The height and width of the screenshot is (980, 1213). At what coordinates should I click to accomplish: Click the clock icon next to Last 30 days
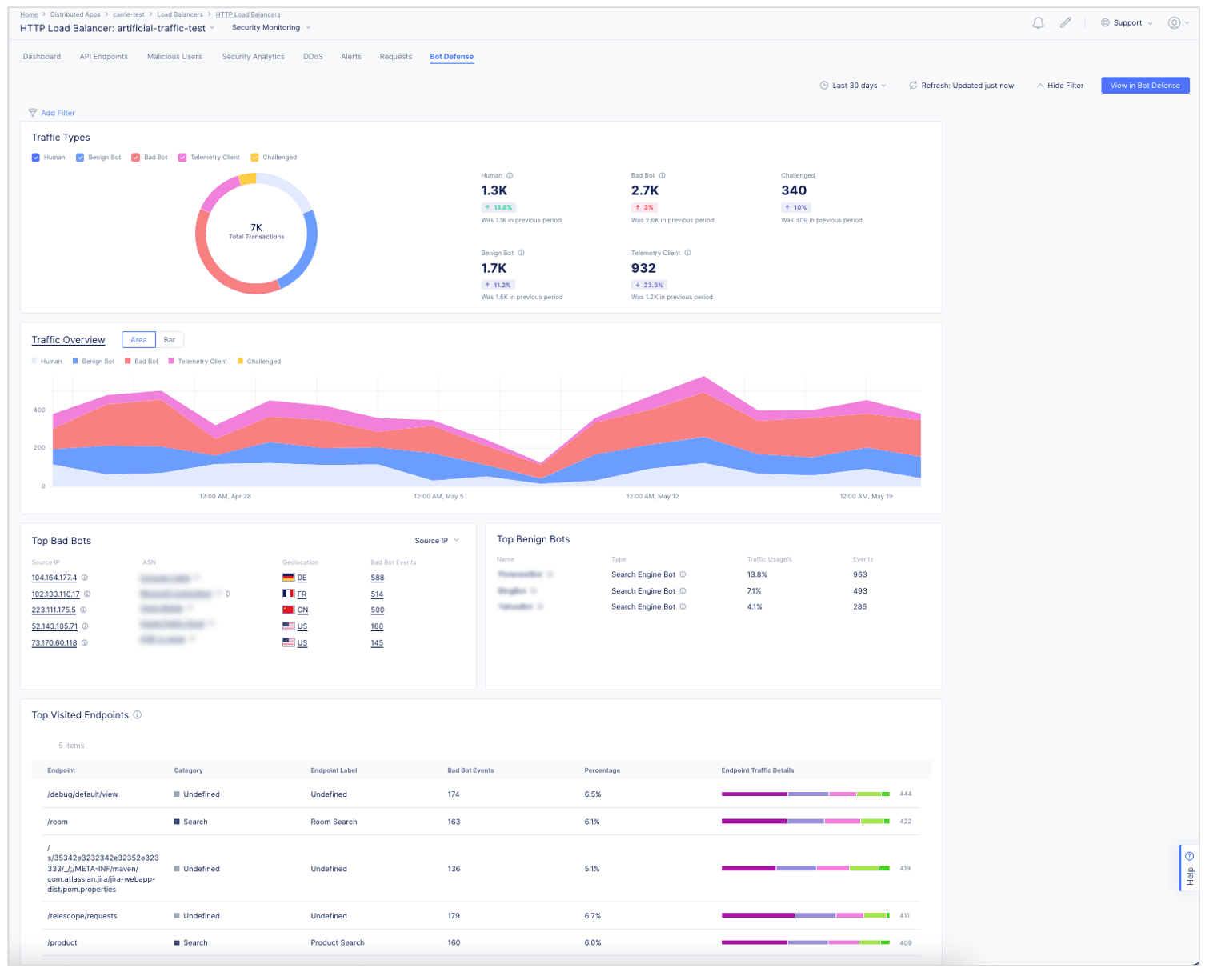pos(823,86)
